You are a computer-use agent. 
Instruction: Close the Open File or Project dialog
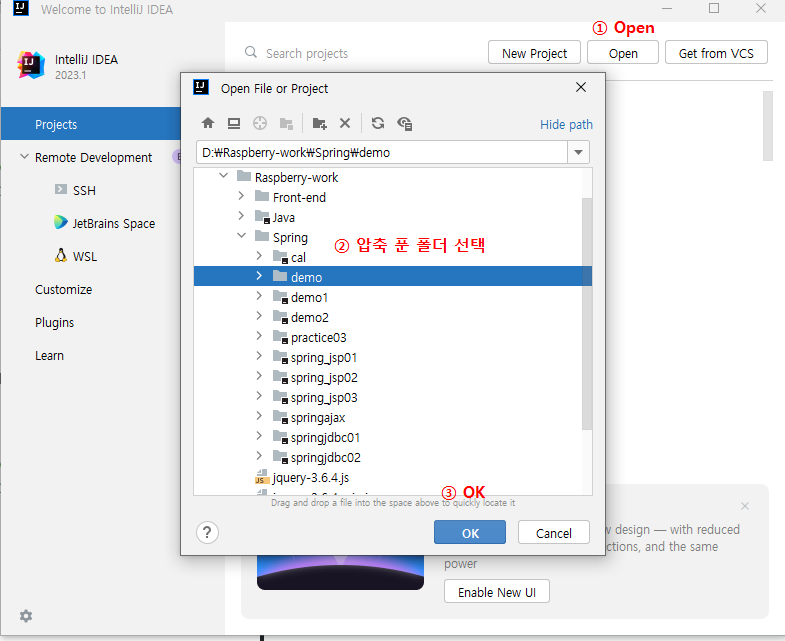(x=581, y=87)
